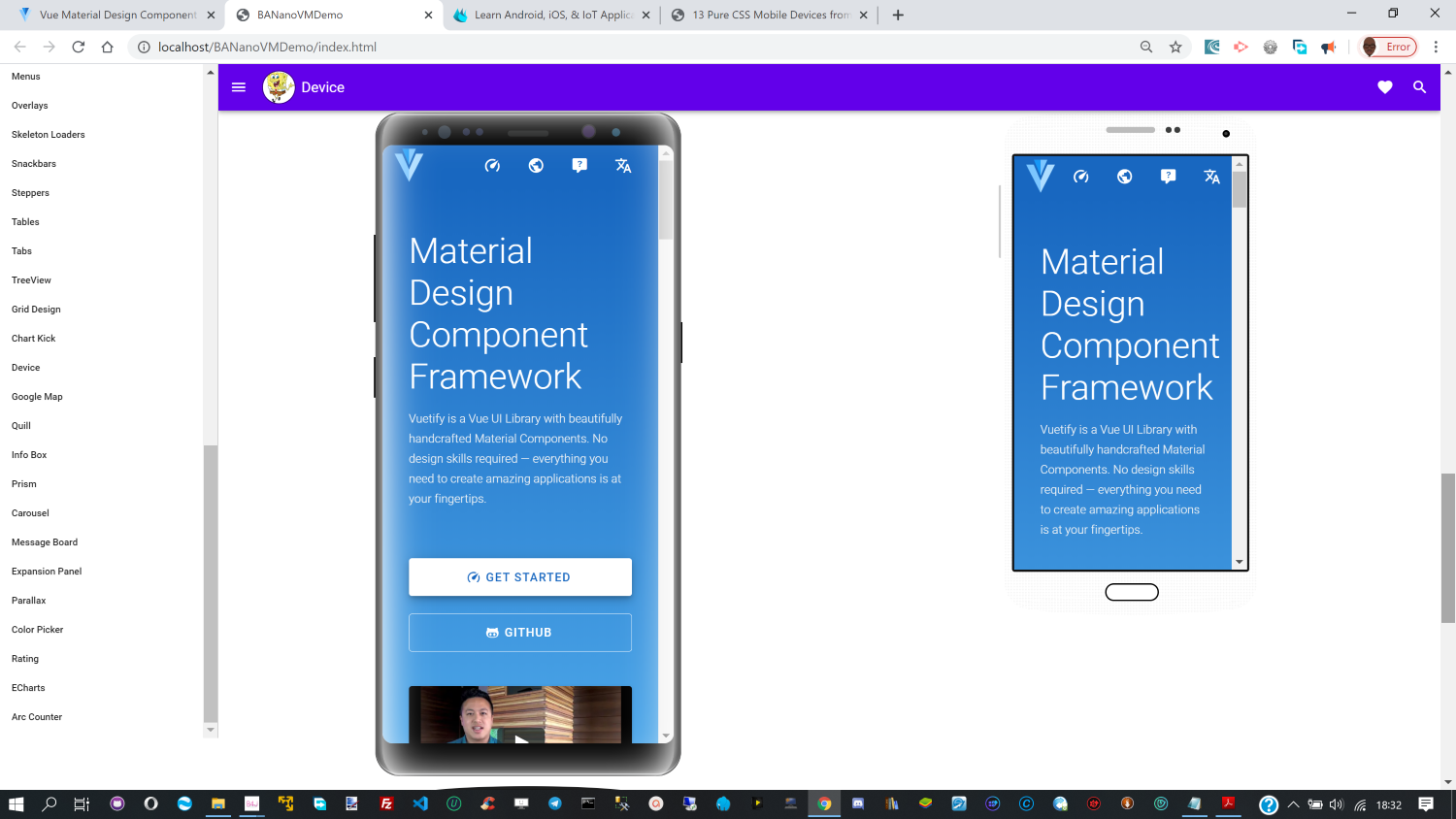Image resolution: width=1456 pixels, height=819 pixels.
Task: Click translate icon in left phone preview
Action: pyautogui.click(x=623, y=166)
